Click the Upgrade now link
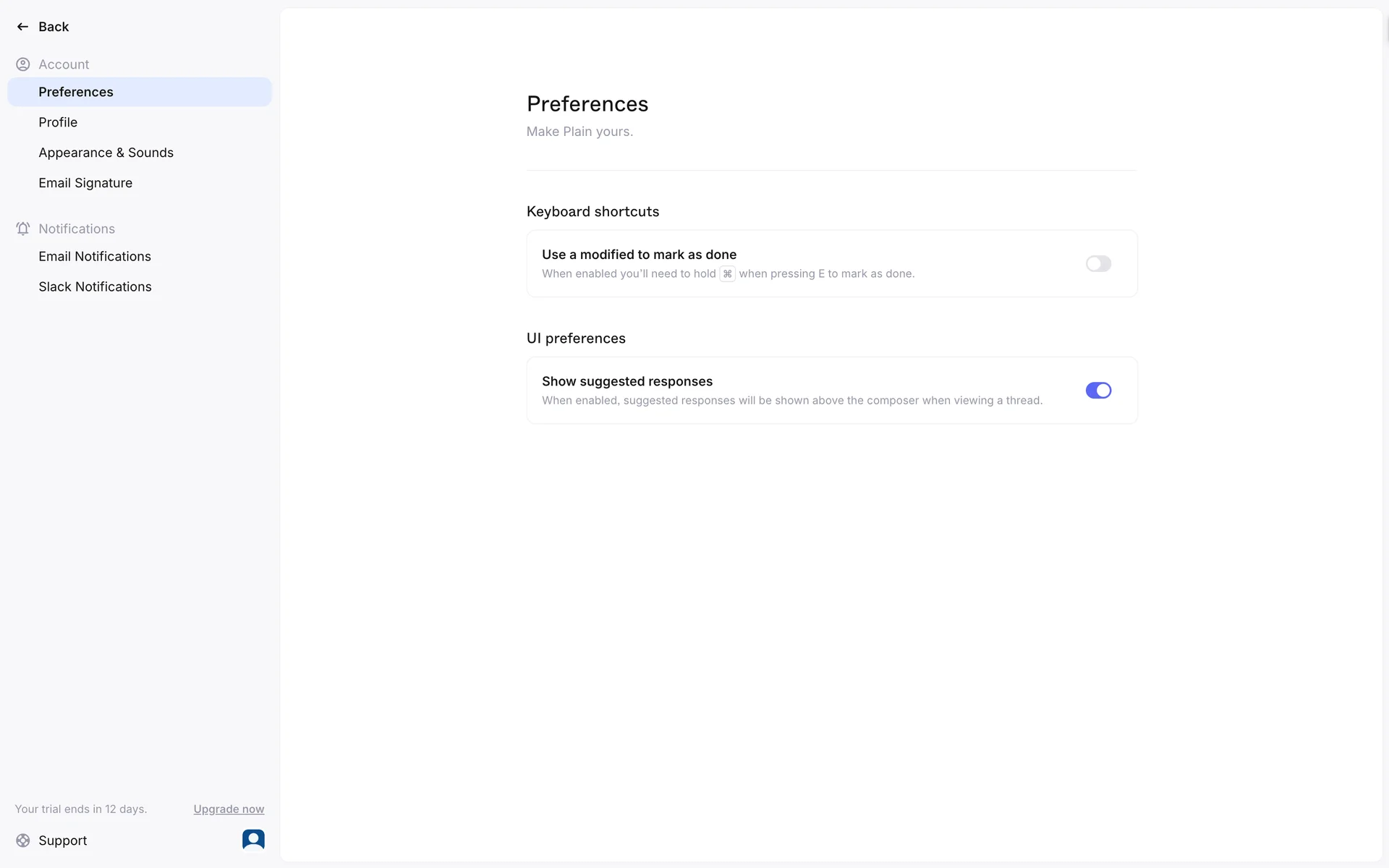Image resolution: width=1389 pixels, height=868 pixels. coord(229,809)
